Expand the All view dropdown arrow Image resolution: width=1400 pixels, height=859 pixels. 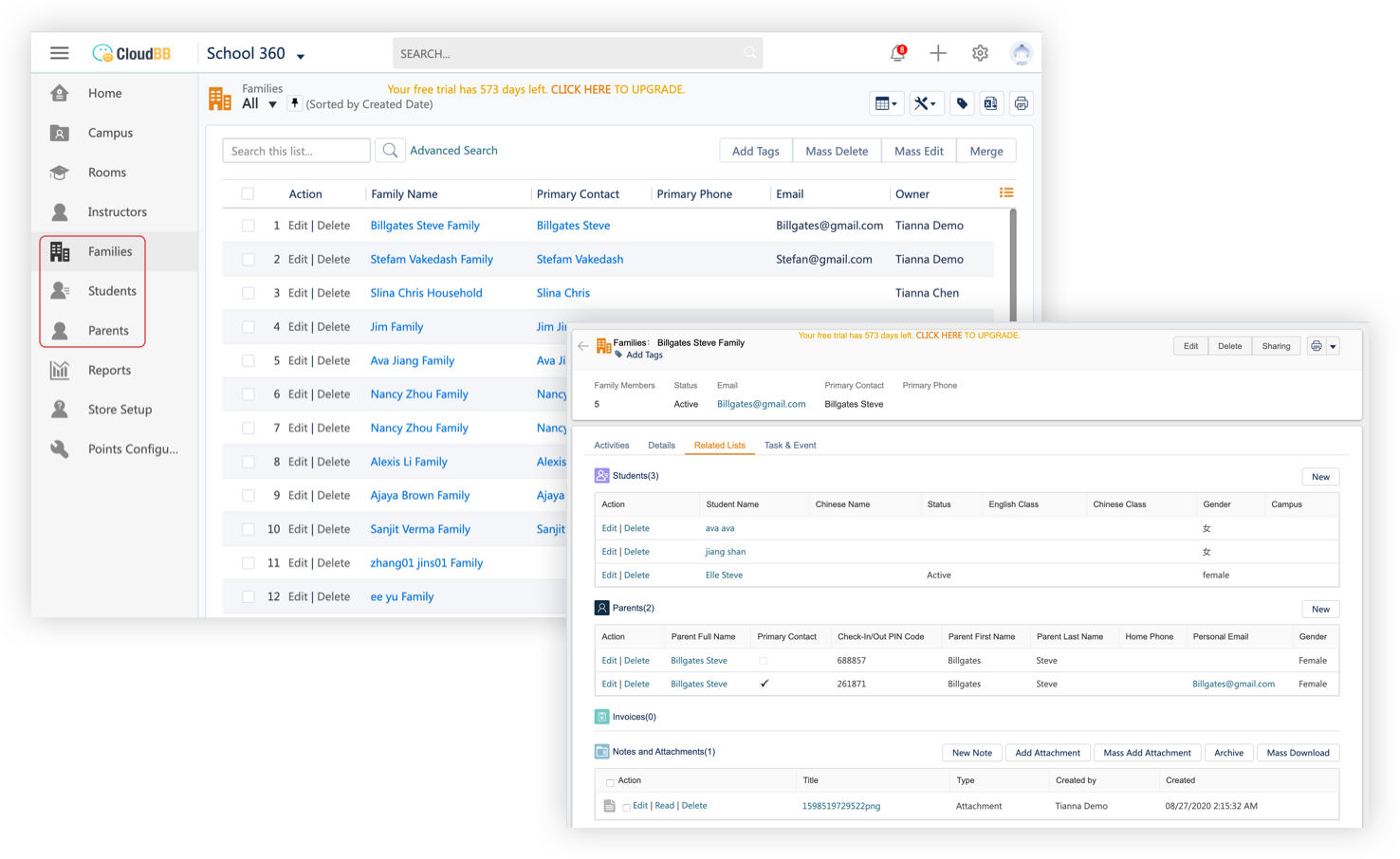coord(272,104)
